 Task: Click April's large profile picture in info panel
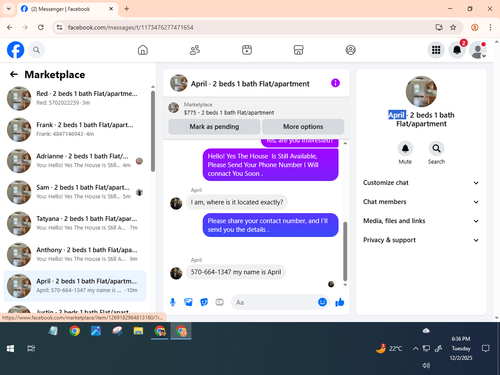[x=421, y=91]
